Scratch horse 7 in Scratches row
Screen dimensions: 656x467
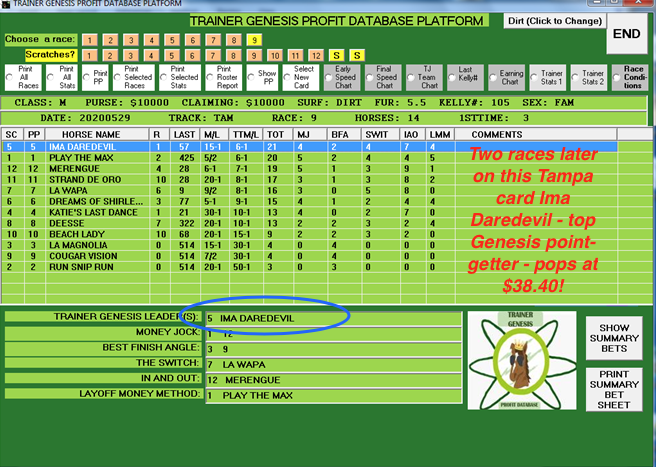pos(213,56)
